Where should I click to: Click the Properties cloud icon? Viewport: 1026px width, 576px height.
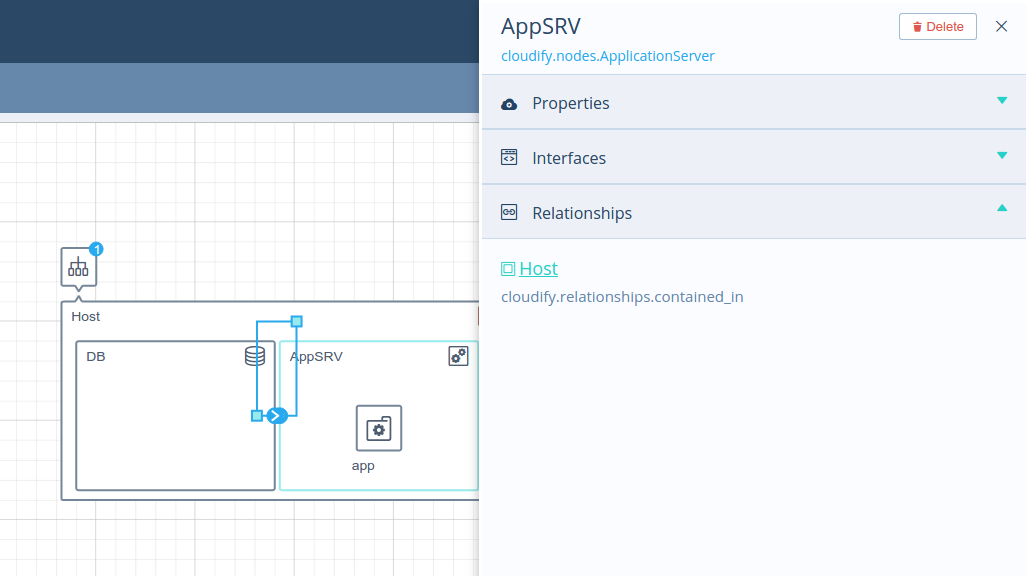pyautogui.click(x=509, y=104)
